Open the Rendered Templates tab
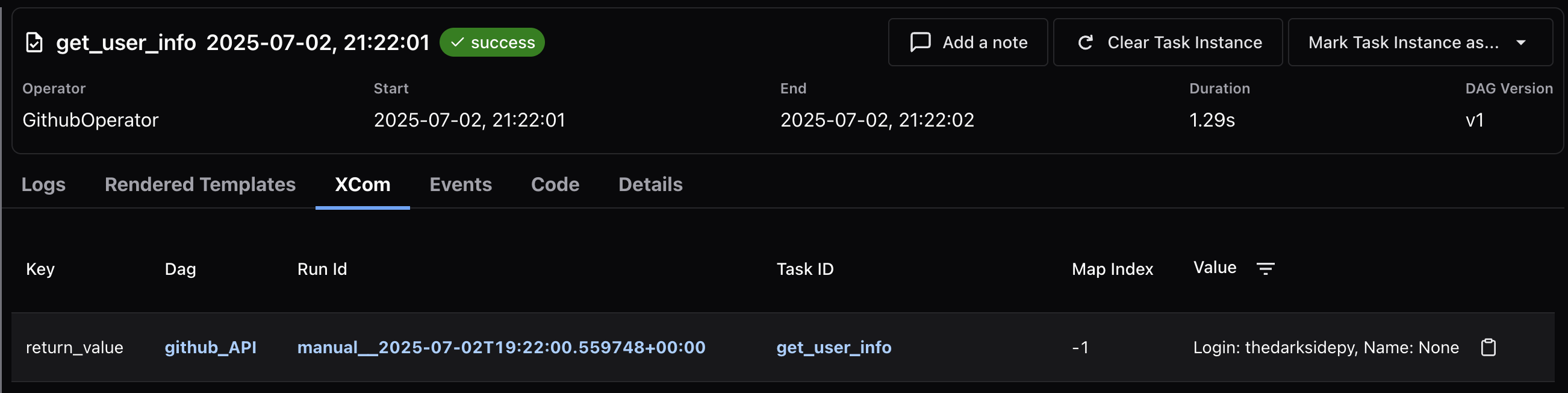 tap(200, 184)
